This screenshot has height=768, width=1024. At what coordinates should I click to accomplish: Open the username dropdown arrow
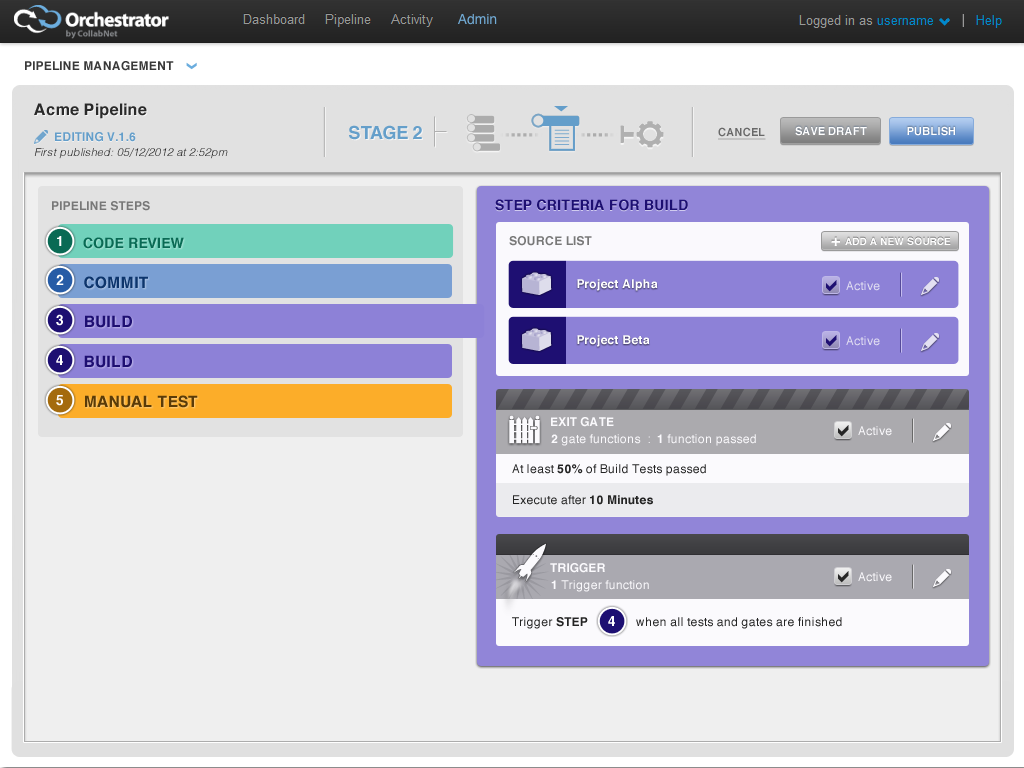pyautogui.click(x=944, y=22)
